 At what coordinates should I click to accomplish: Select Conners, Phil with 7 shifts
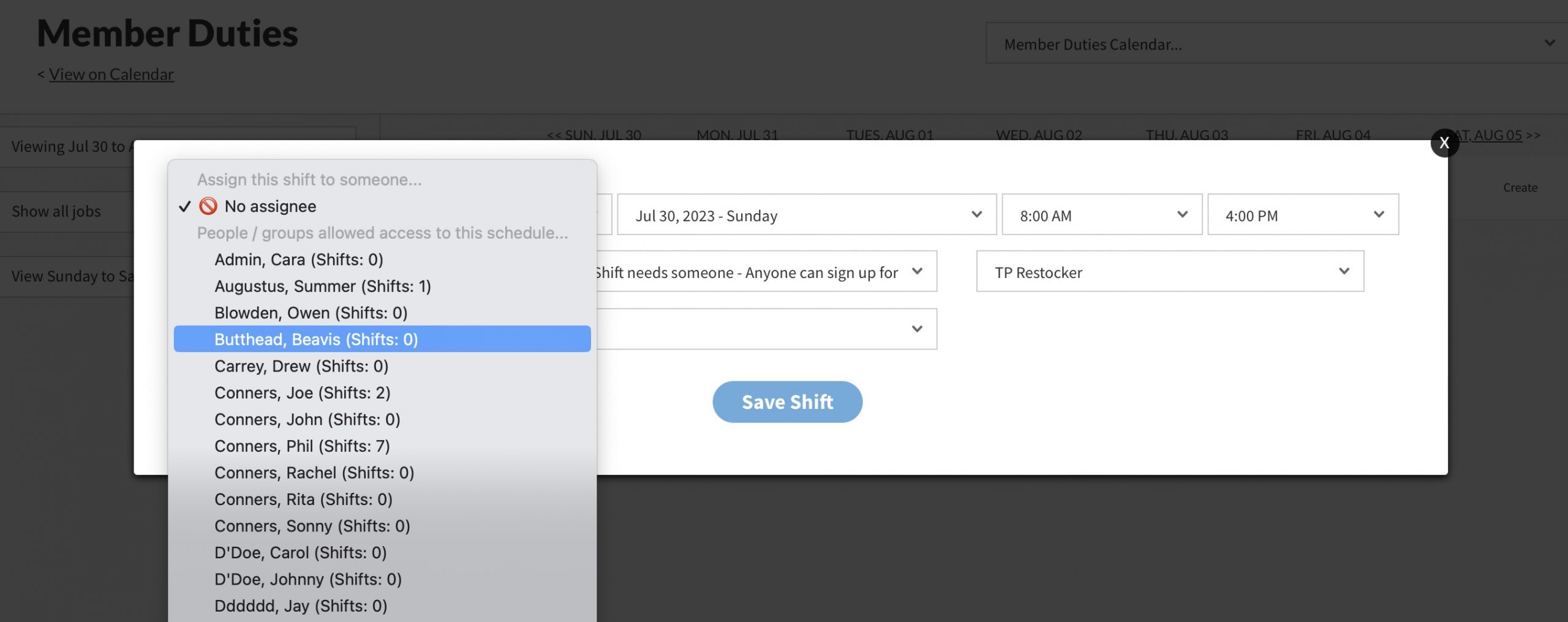302,446
